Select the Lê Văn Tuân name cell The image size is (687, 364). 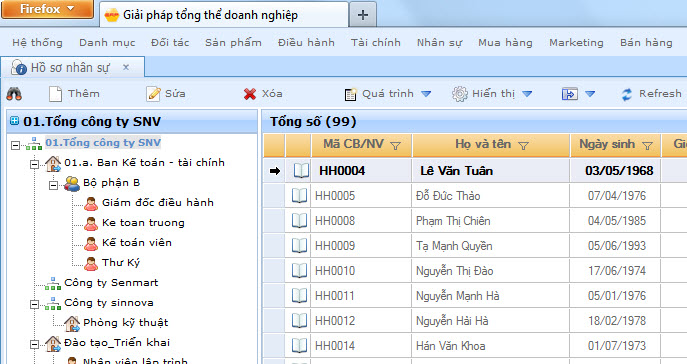(491, 171)
